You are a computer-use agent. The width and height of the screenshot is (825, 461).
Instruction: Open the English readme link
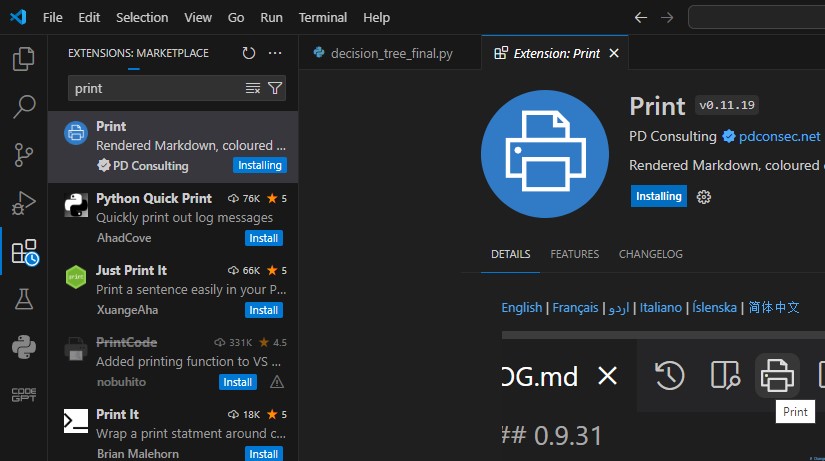[521, 307]
